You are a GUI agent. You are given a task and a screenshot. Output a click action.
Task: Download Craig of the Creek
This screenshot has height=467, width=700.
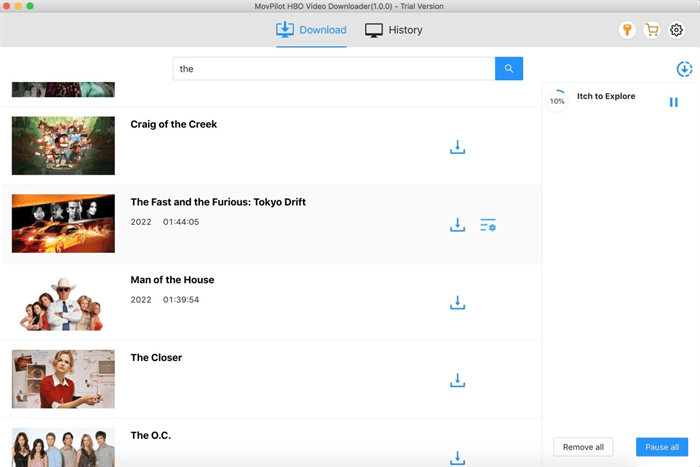point(457,147)
